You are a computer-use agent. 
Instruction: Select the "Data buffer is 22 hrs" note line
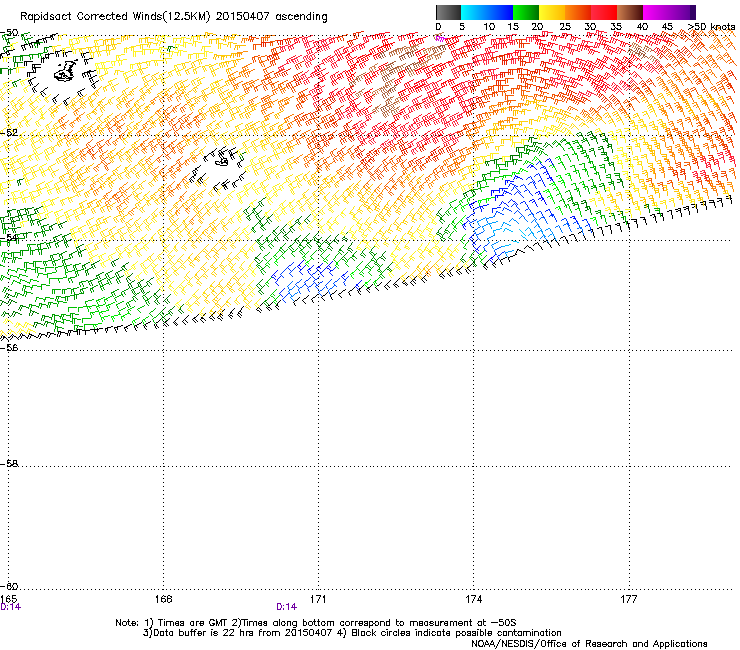coord(352,633)
